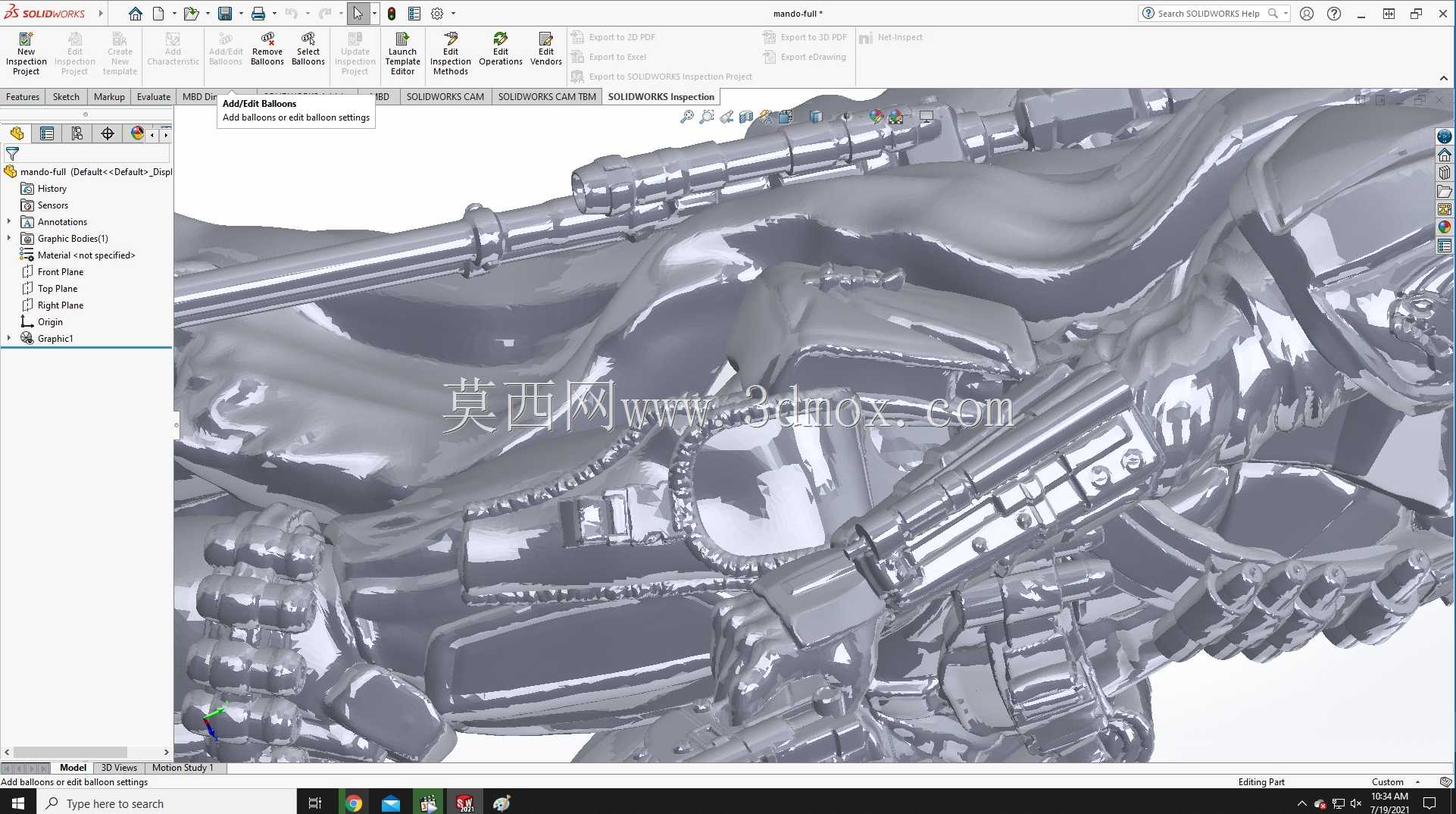The image size is (1456, 814).
Task: Toggle Section View icon
Action: [x=746, y=117]
